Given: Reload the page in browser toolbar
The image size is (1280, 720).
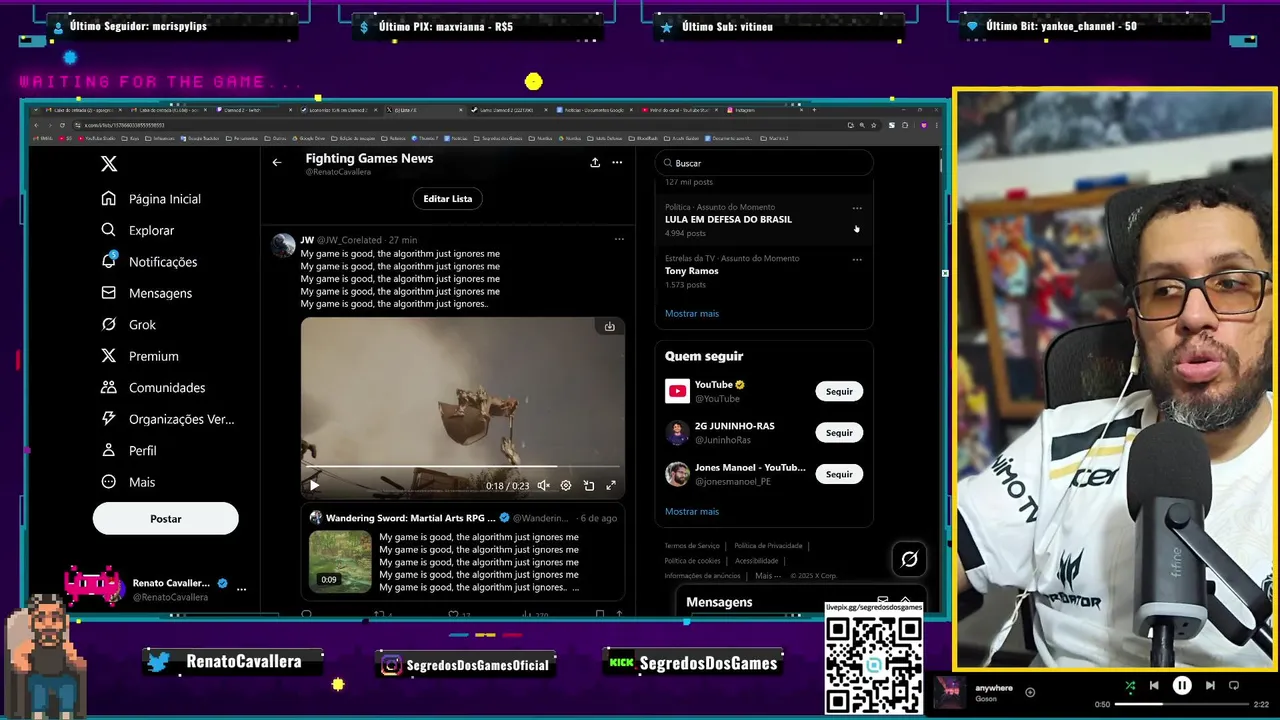Looking at the screenshot, I should (62, 125).
